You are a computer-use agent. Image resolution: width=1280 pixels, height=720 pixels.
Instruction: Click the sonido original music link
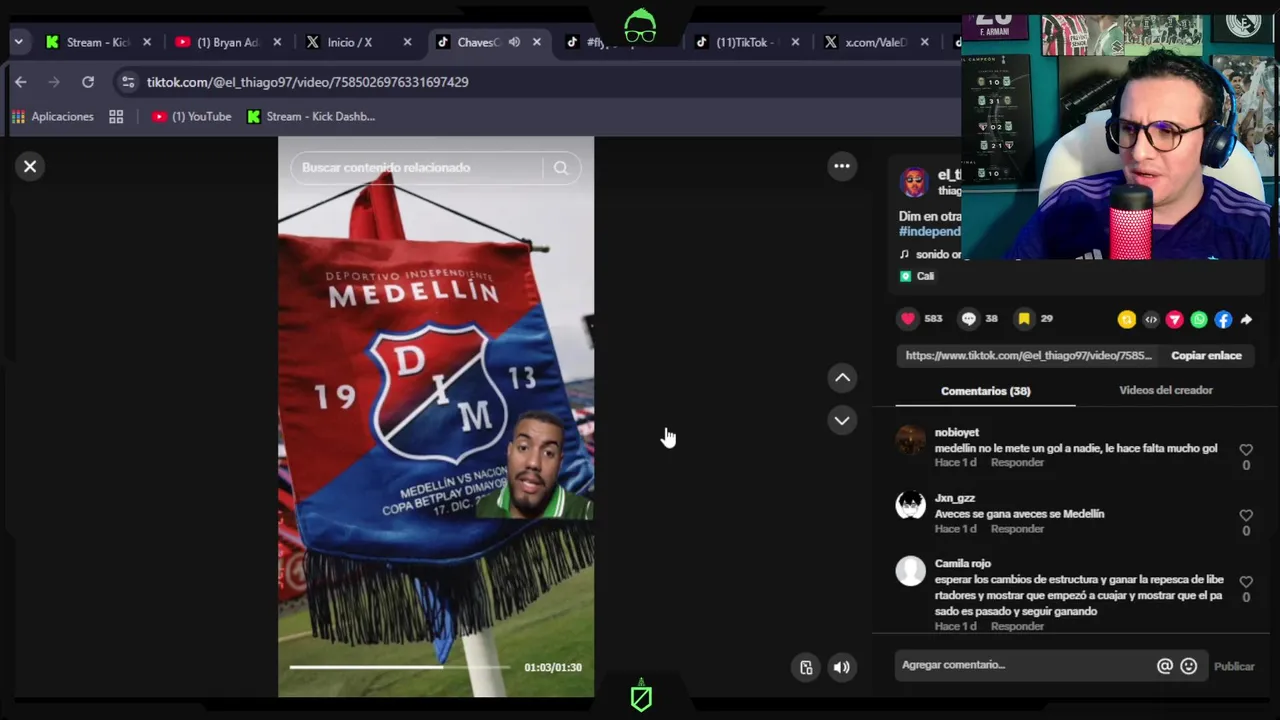point(930,255)
